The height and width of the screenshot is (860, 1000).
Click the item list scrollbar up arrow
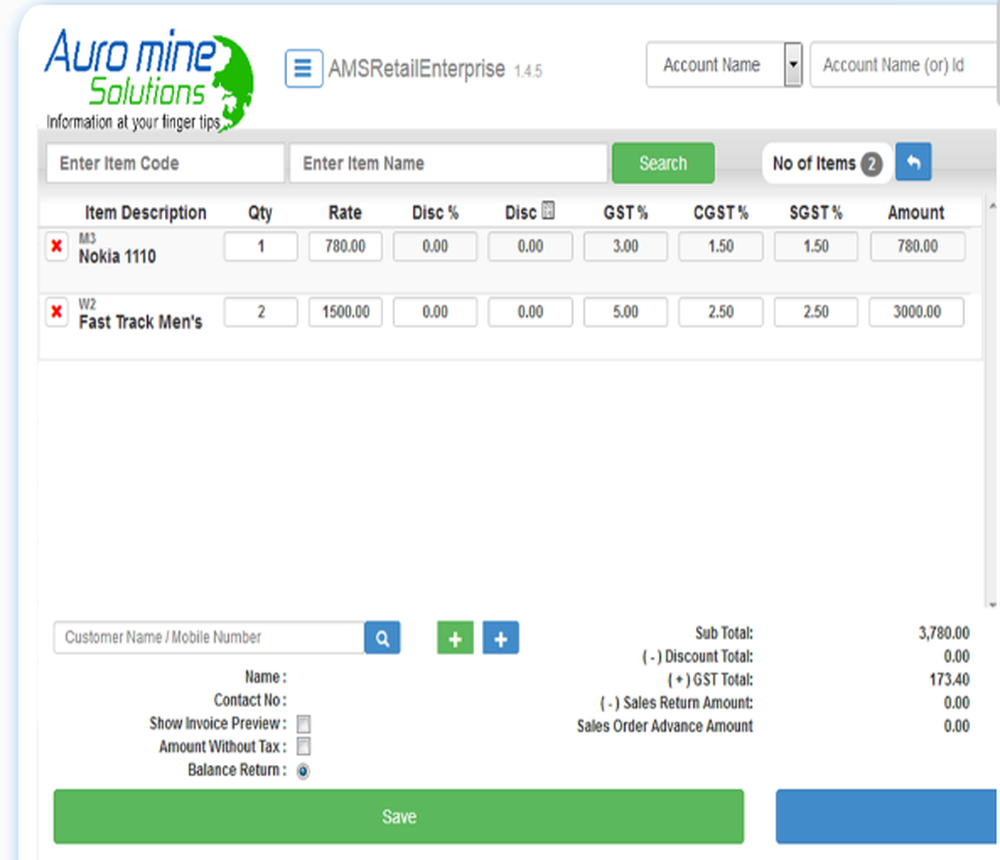coord(992,205)
